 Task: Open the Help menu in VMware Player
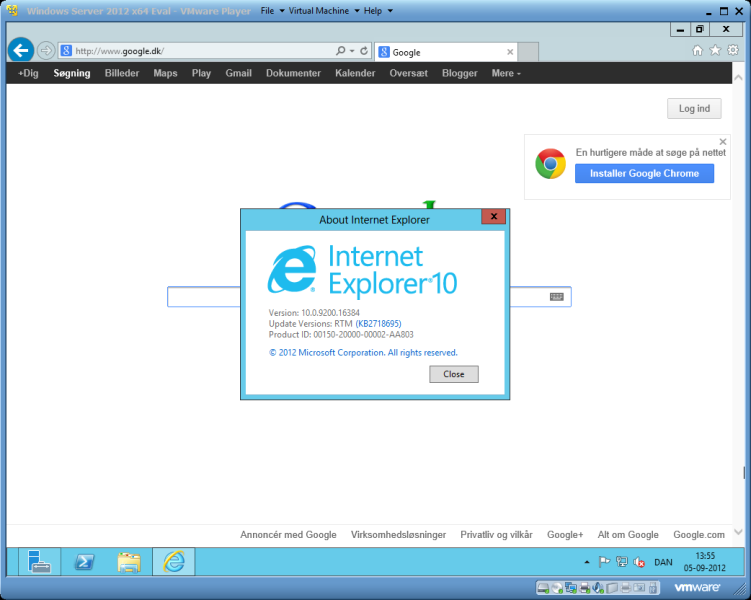click(x=373, y=11)
